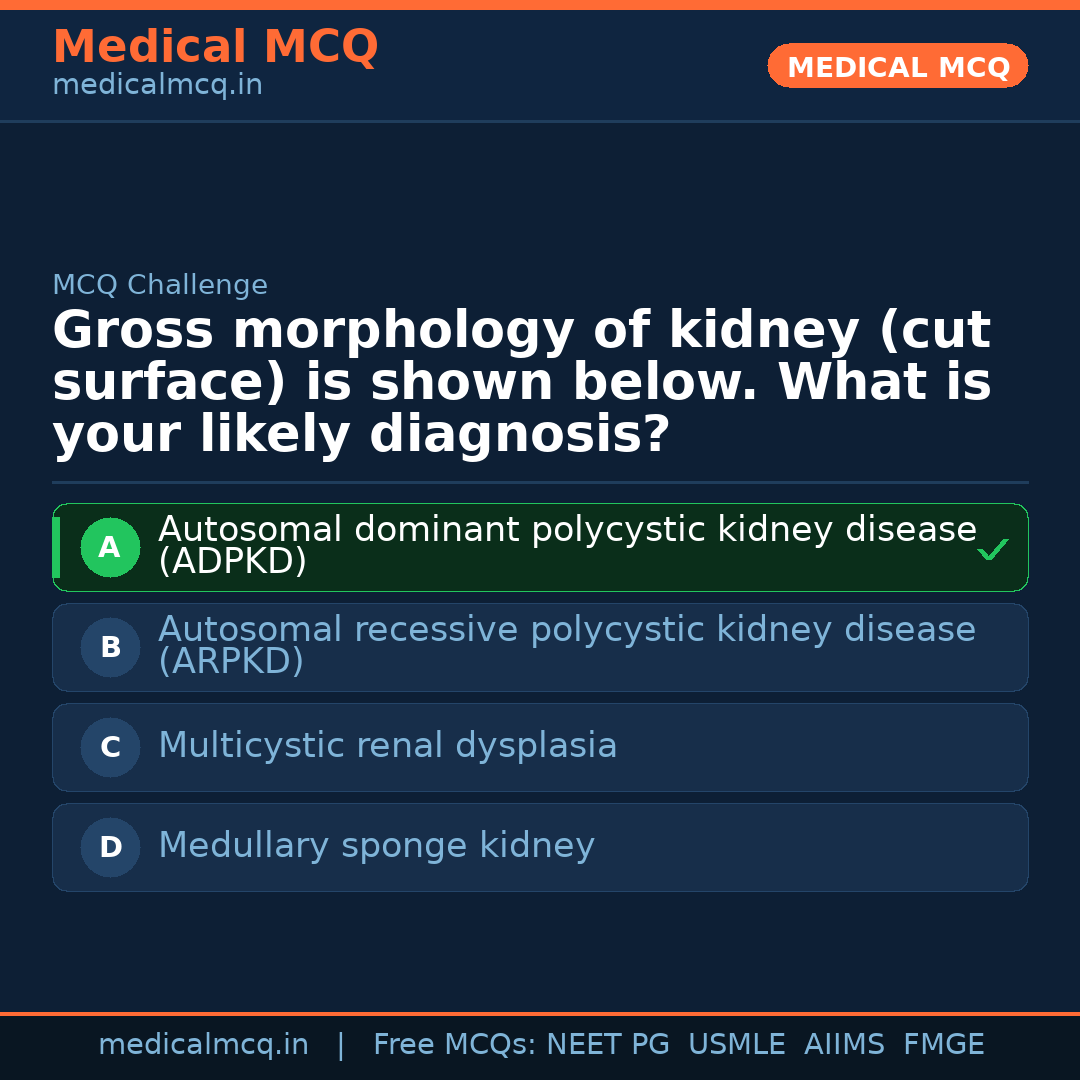
Task: Click the MCQ Challenge label
Action: tap(160, 285)
